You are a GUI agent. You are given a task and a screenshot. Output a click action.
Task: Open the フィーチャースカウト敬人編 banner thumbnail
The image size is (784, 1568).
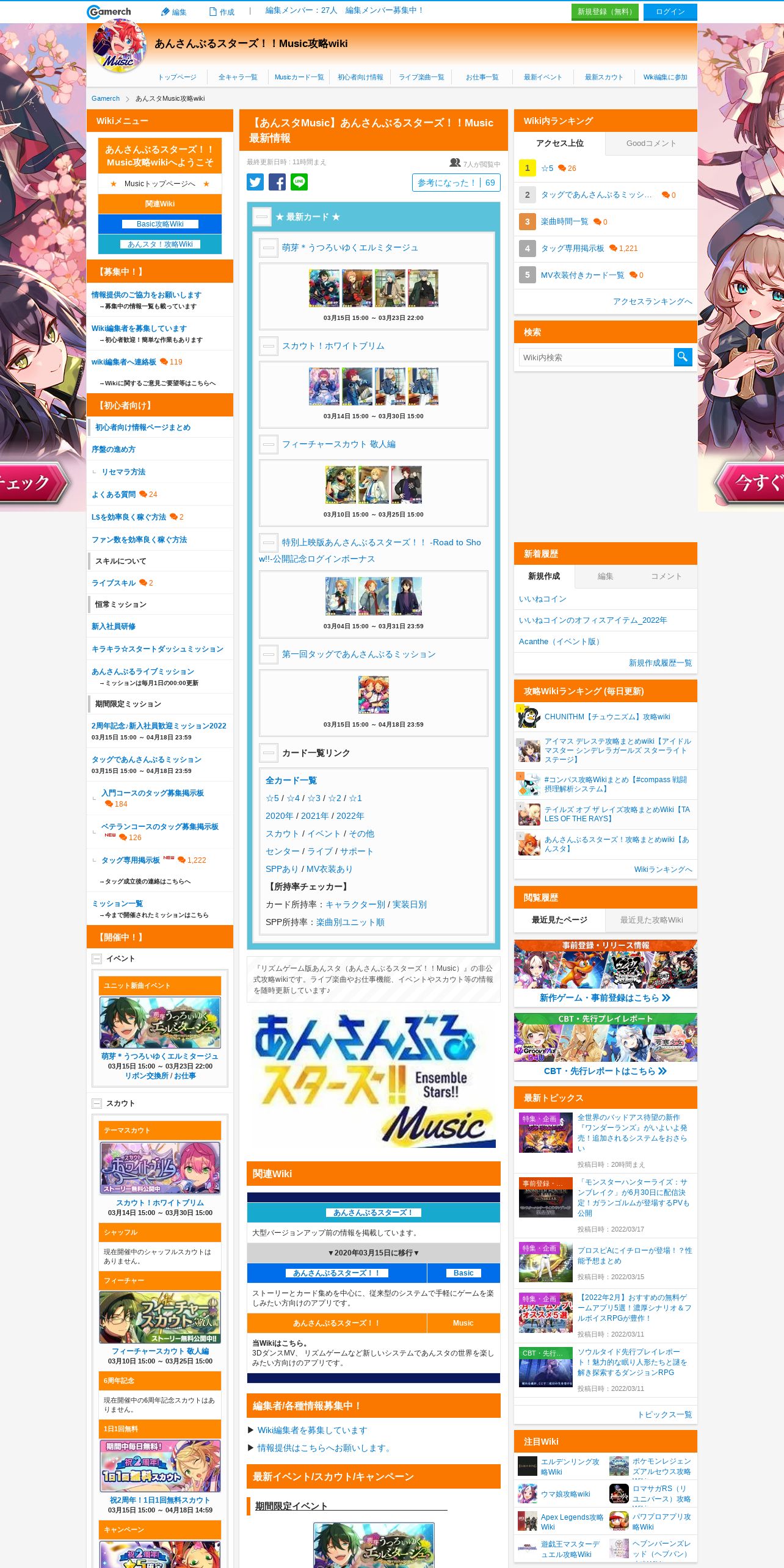coord(160,1317)
